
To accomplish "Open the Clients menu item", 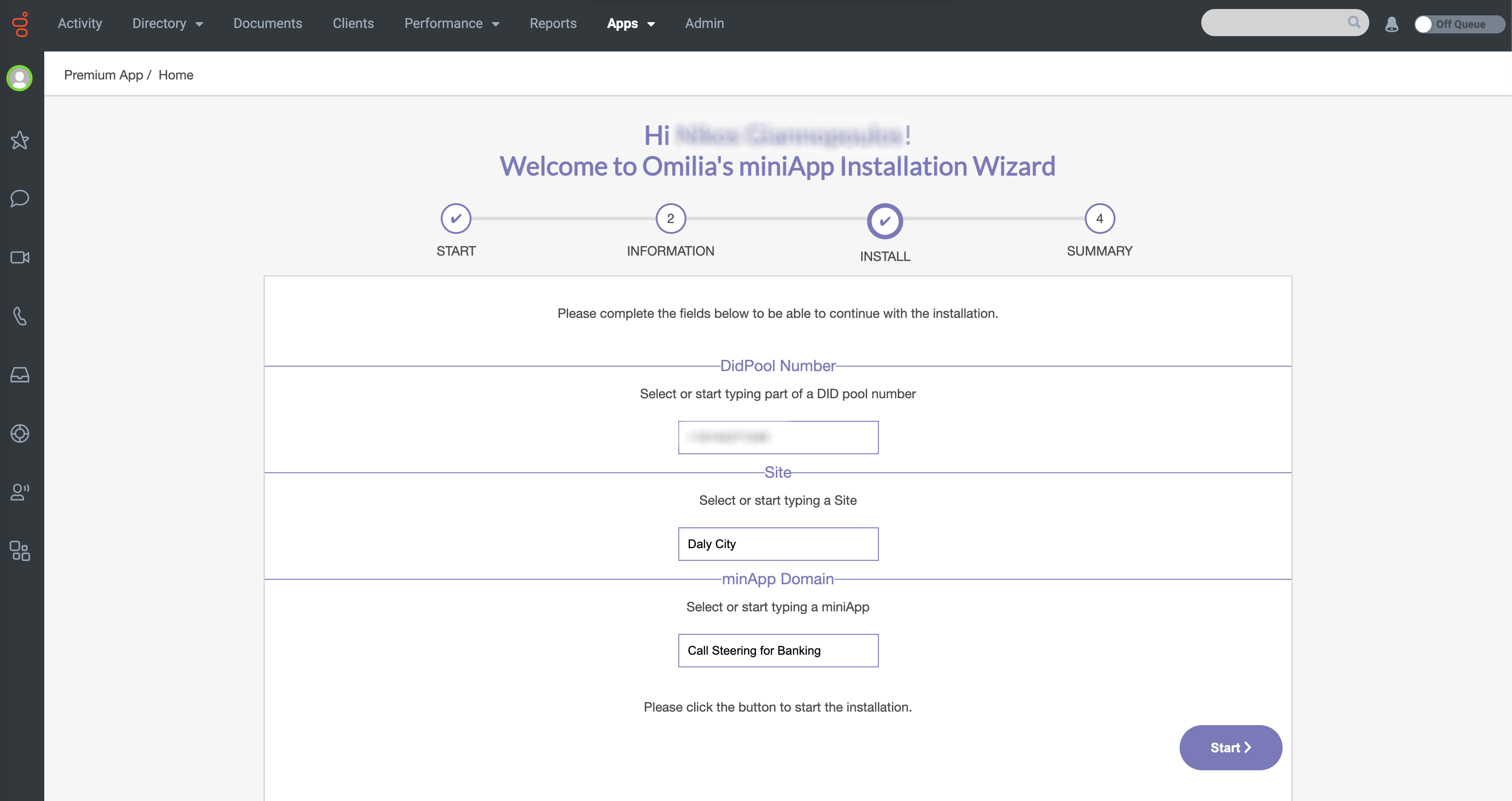I will click(353, 23).
